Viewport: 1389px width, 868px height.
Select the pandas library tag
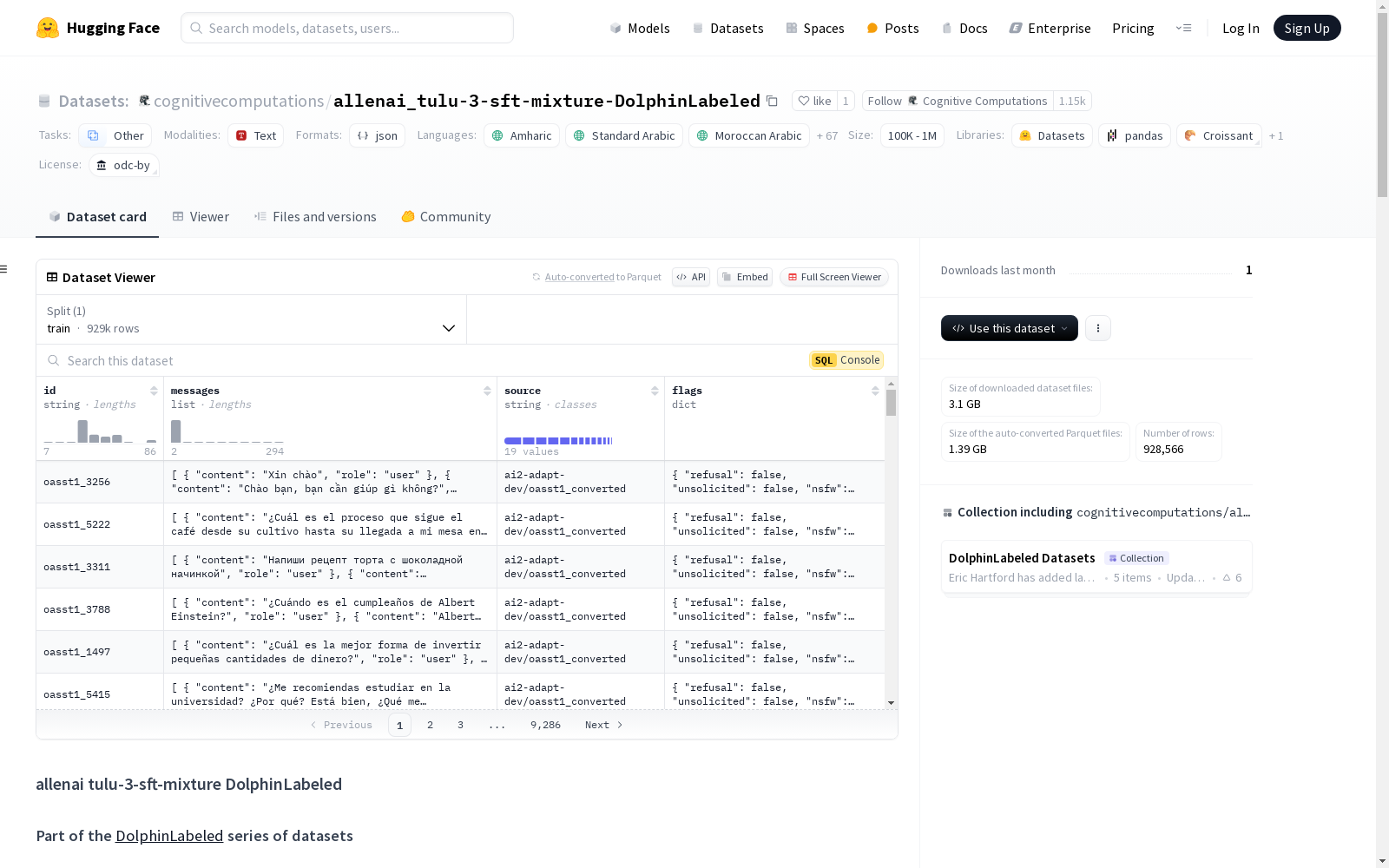tap(1135, 135)
